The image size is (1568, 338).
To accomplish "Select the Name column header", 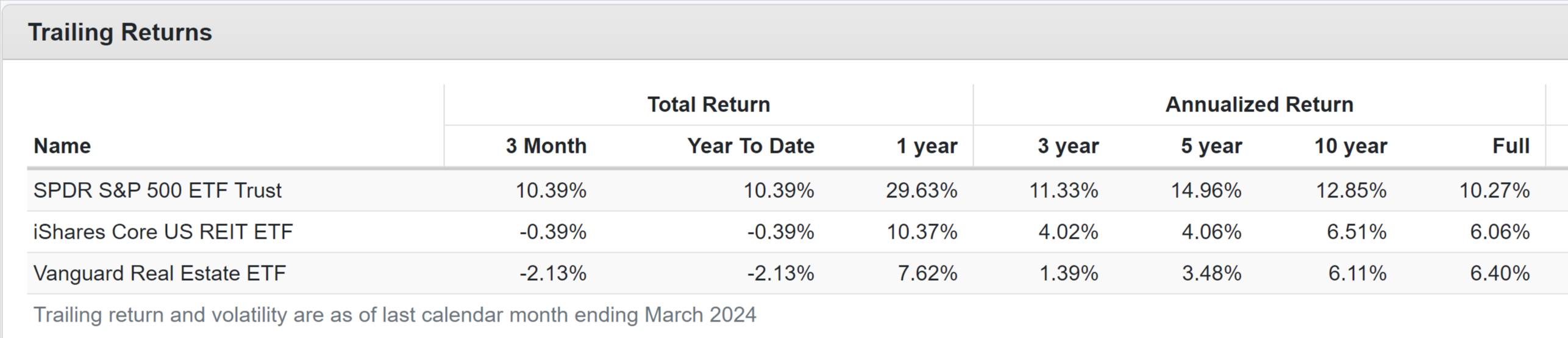I will (62, 146).
